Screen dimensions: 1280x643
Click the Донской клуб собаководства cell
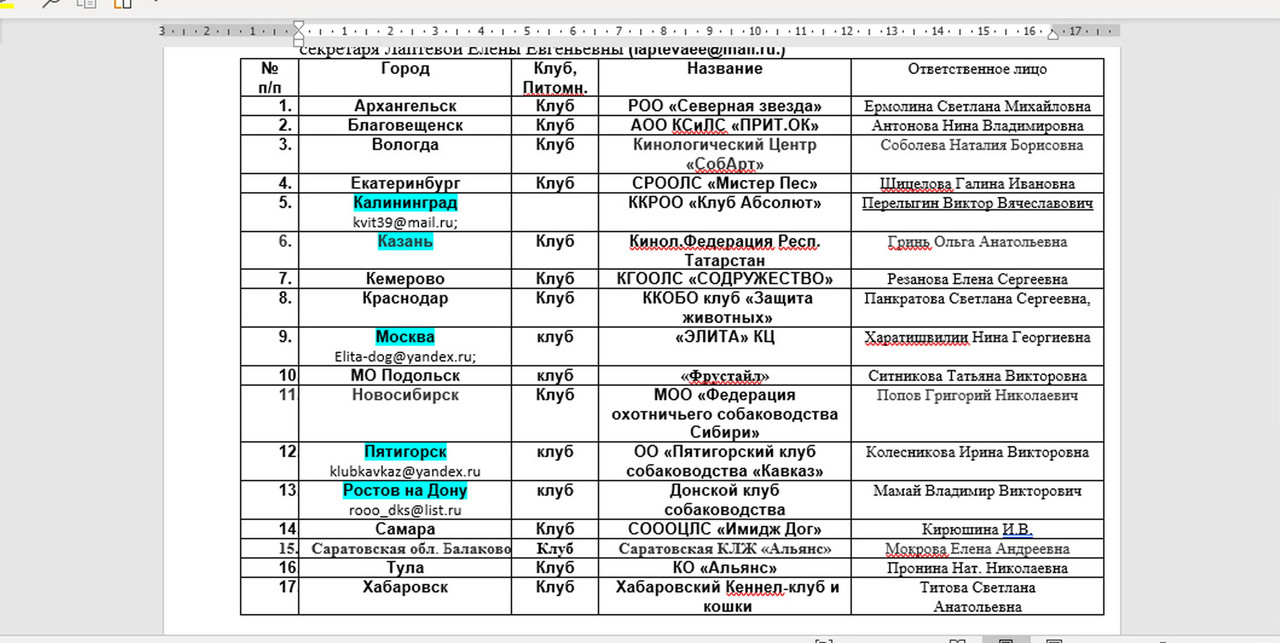(725, 500)
